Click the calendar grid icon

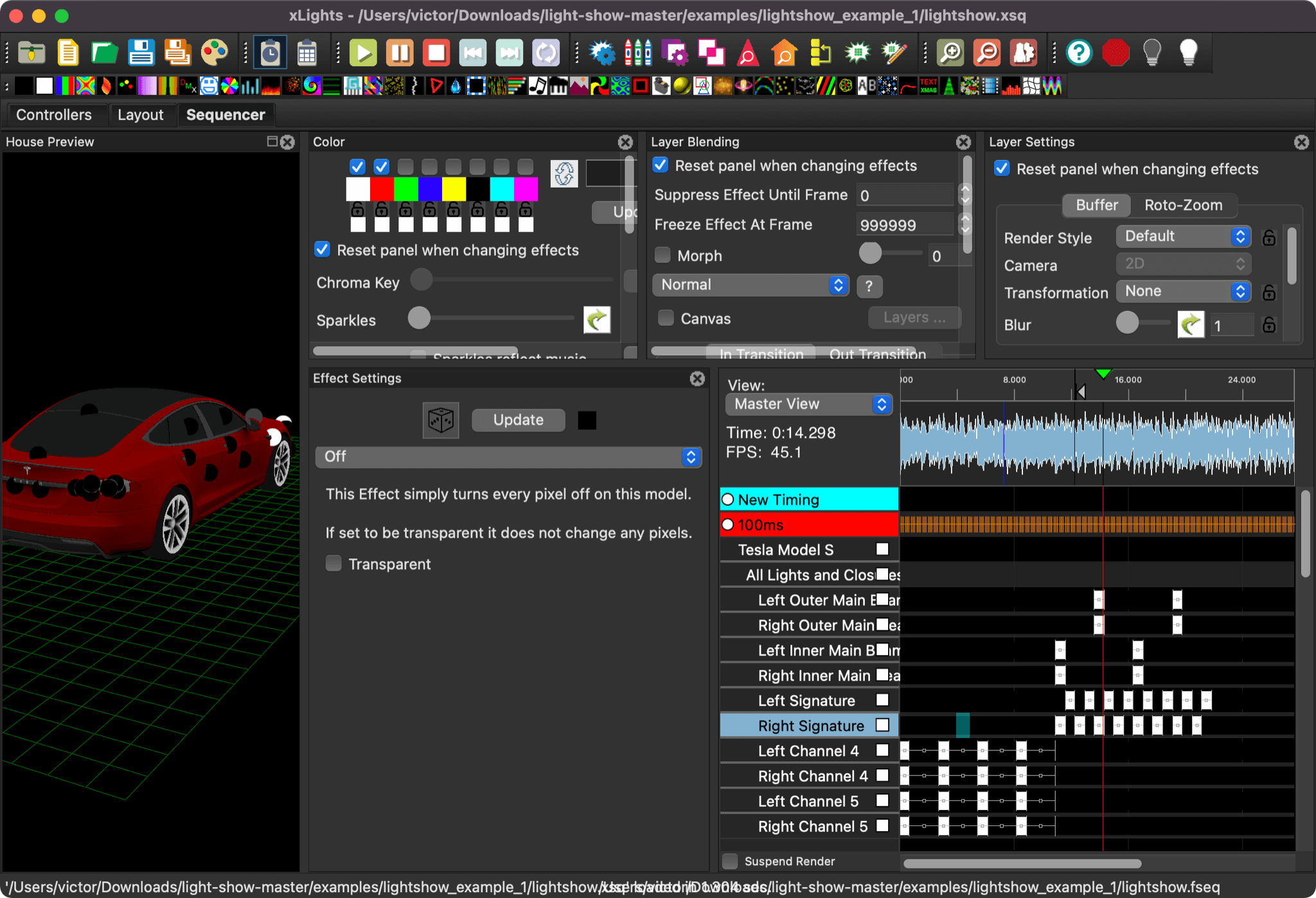point(307,53)
